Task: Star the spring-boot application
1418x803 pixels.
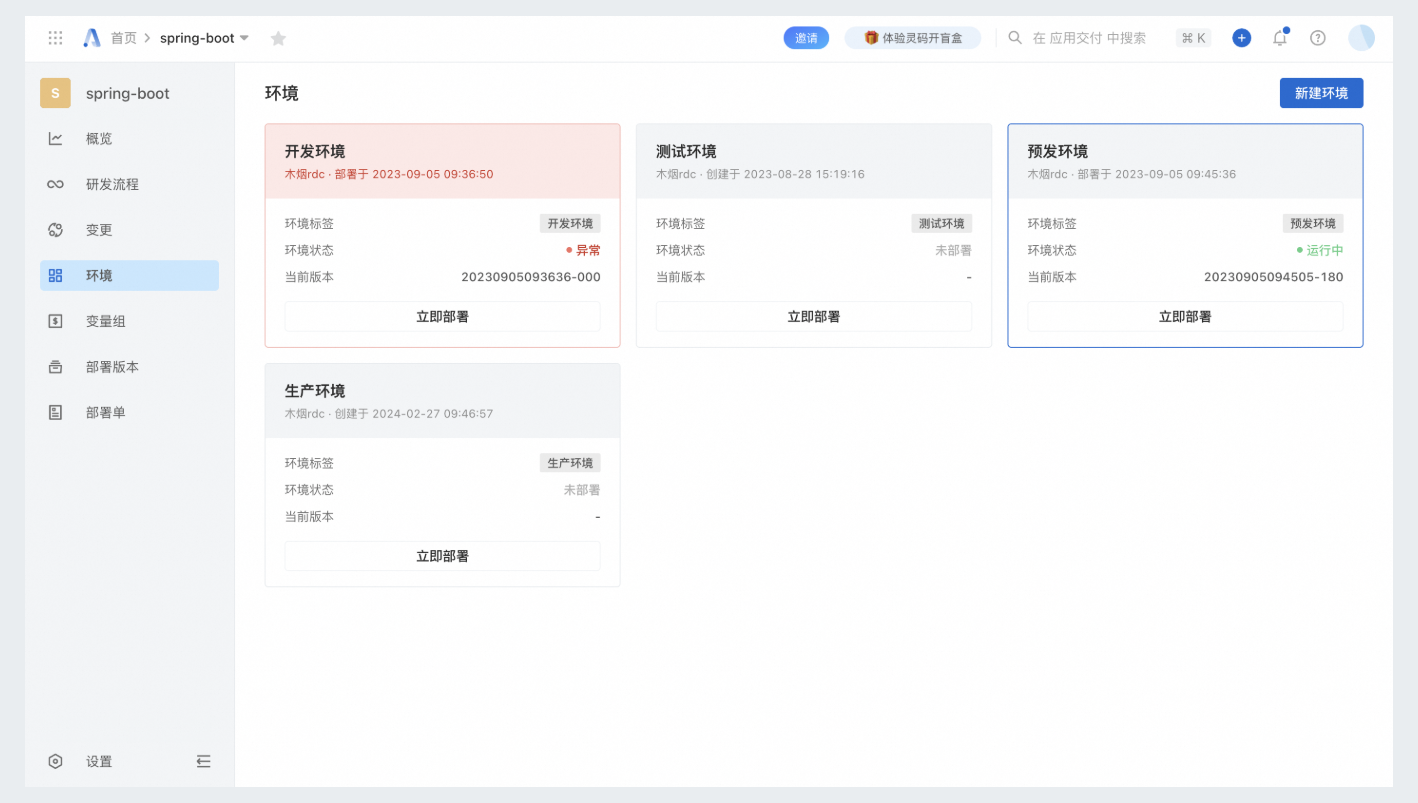Action: tap(278, 38)
